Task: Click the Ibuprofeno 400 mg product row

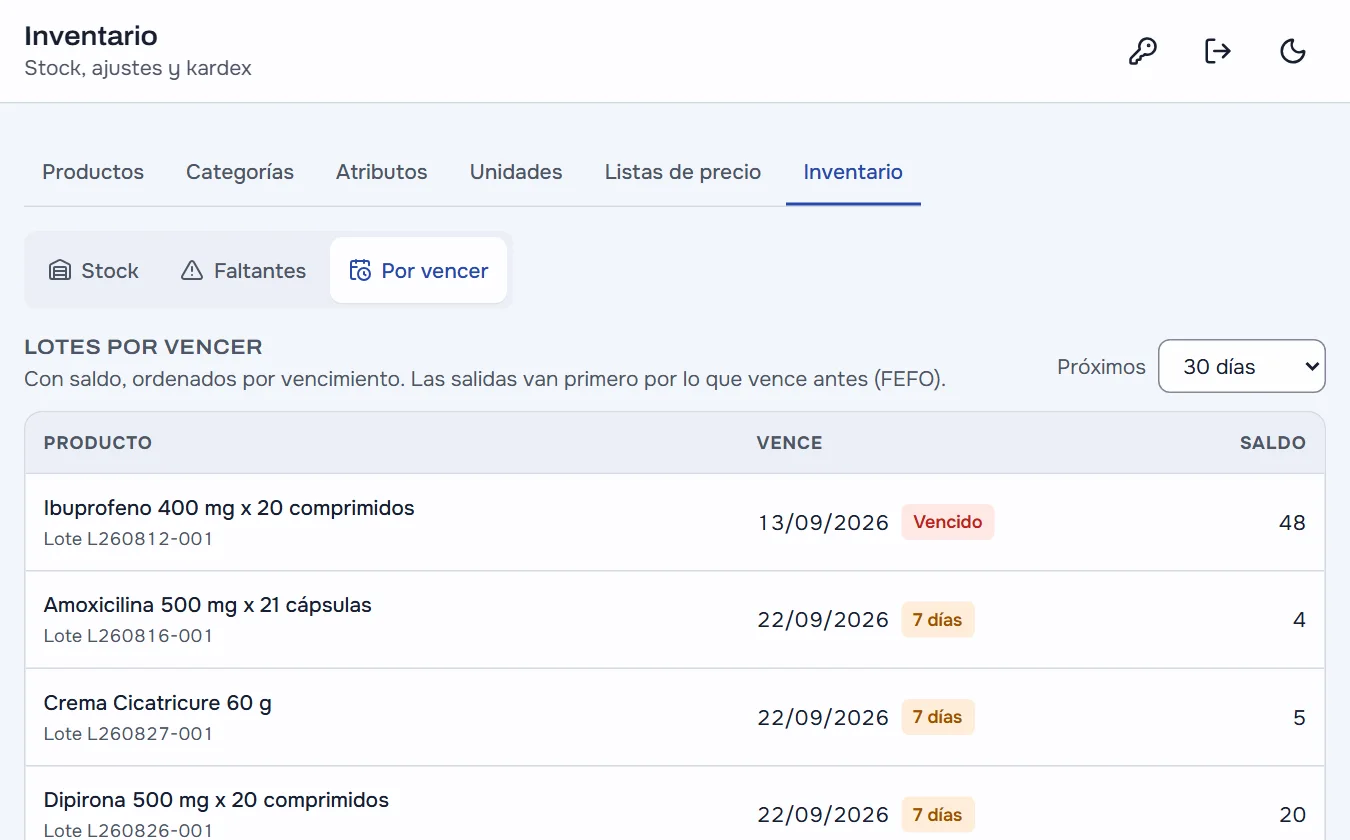Action: 675,522
